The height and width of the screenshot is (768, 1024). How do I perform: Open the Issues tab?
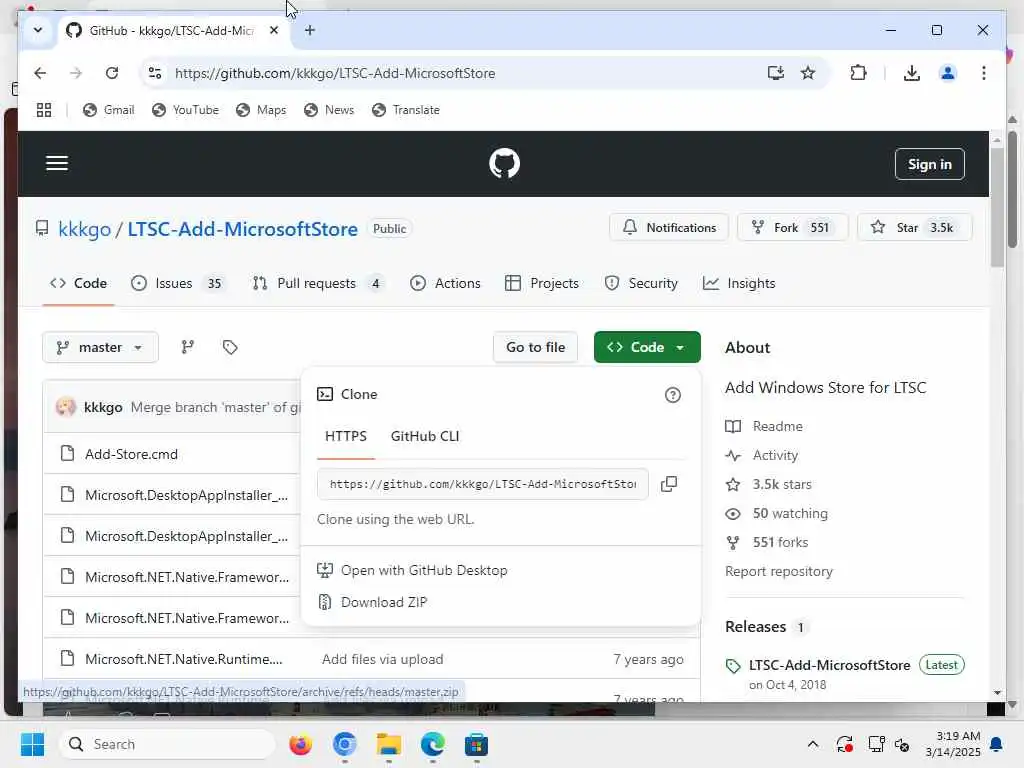pyautogui.click(x=178, y=283)
